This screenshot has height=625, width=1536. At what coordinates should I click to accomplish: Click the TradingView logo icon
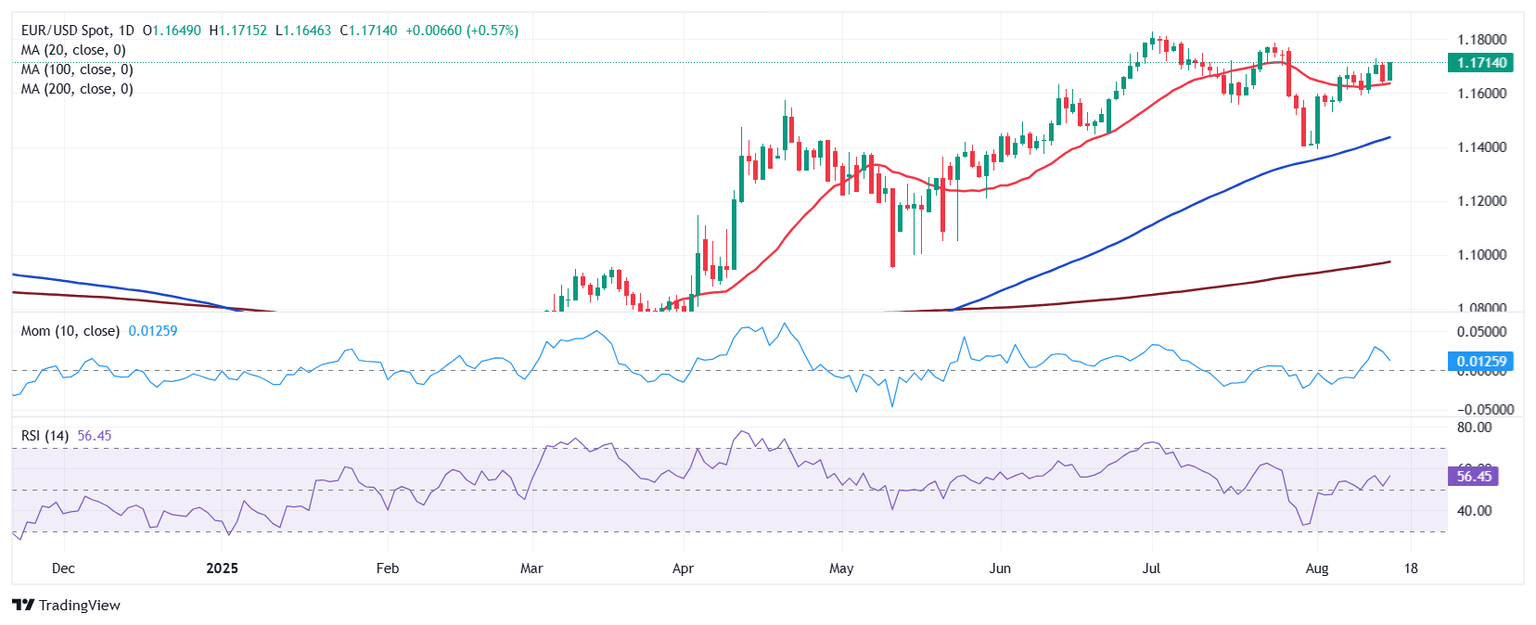coord(22,605)
